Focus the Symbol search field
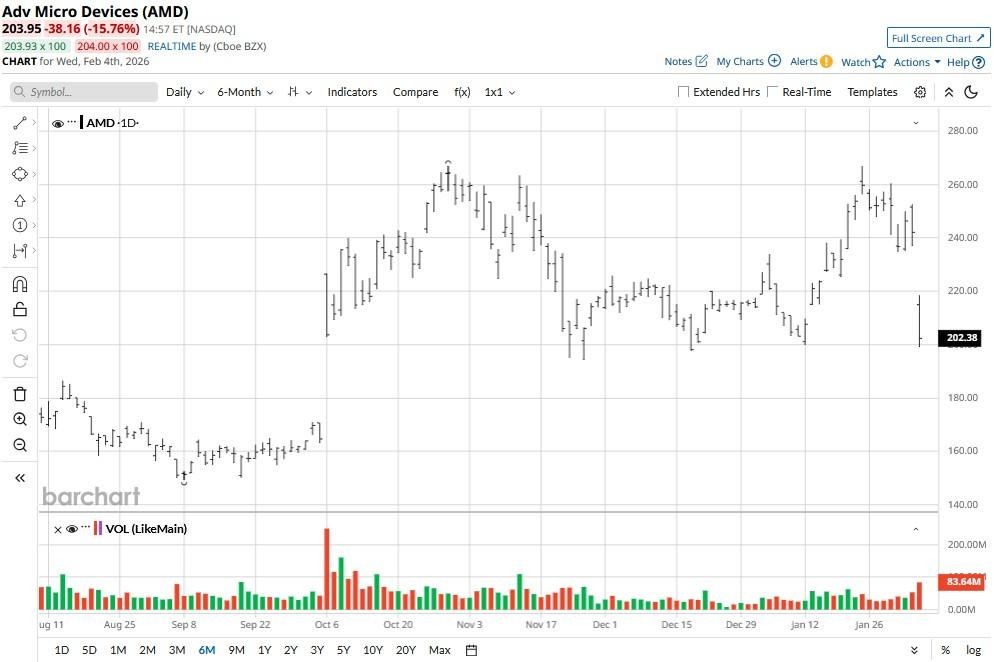The width and height of the screenshot is (994, 662). [x=84, y=92]
